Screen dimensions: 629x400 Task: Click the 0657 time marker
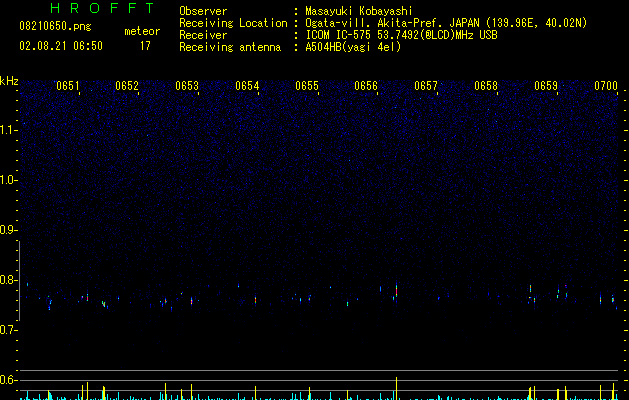tap(426, 86)
